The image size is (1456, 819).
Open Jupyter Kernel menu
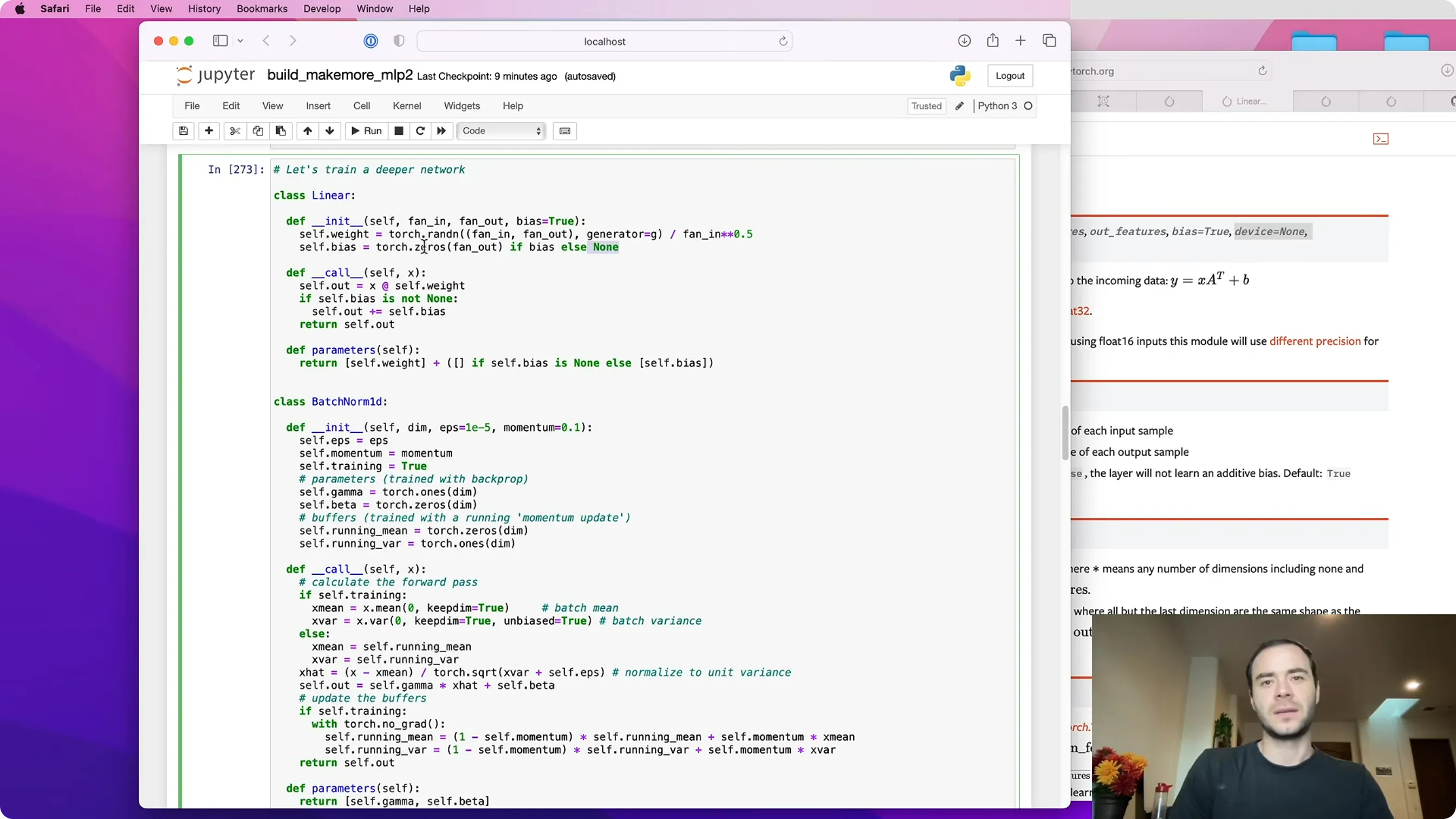pos(407,106)
